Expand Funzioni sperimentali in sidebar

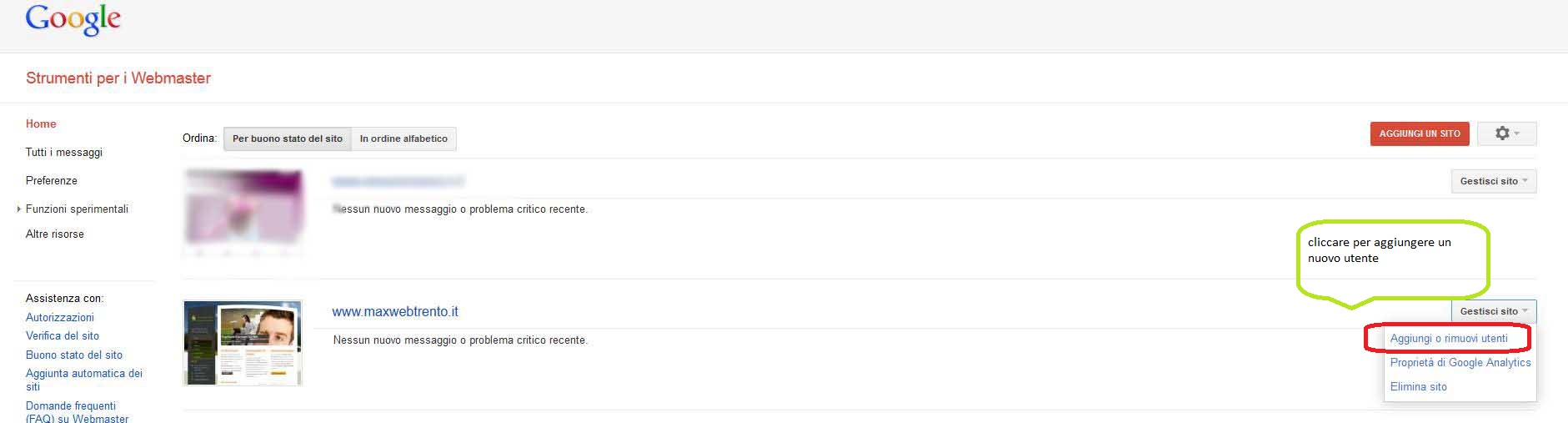(77, 209)
